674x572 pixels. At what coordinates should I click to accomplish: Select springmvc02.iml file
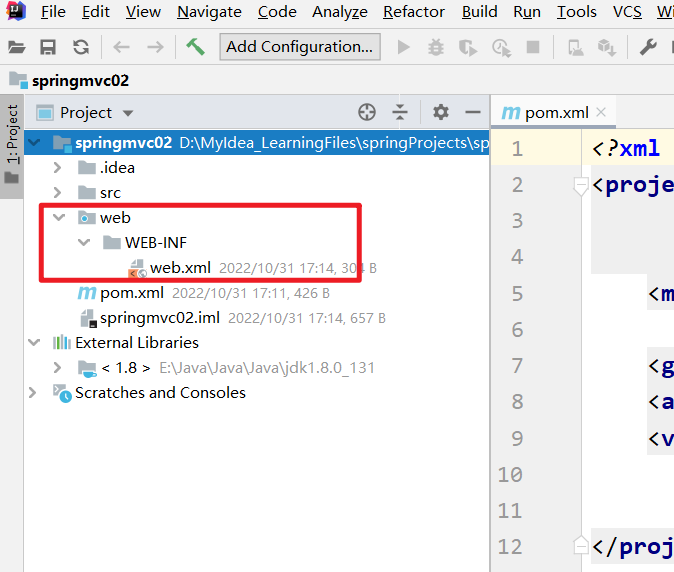pyautogui.click(x=160, y=318)
